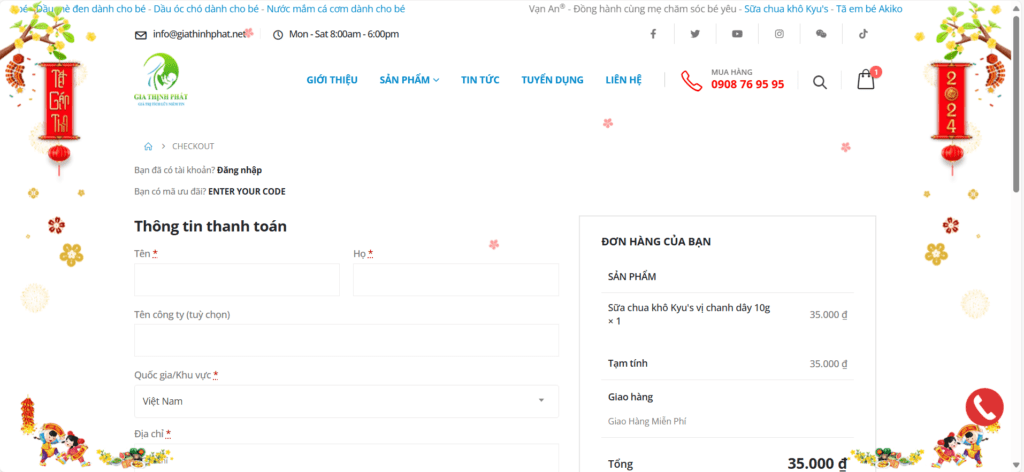Open the YouTube social icon
This screenshot has height=472, width=1024.
[737, 34]
